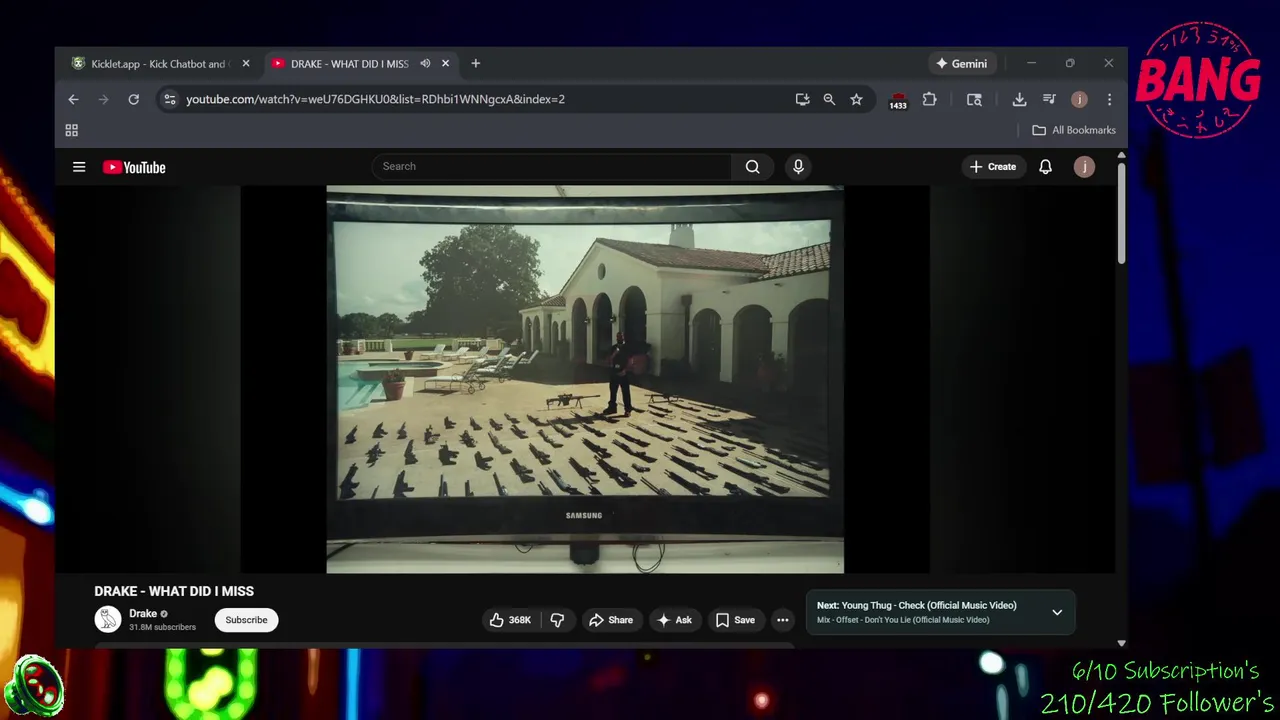Open All Bookmarks folder
Image resolution: width=1280 pixels, height=720 pixels.
coord(1073,130)
